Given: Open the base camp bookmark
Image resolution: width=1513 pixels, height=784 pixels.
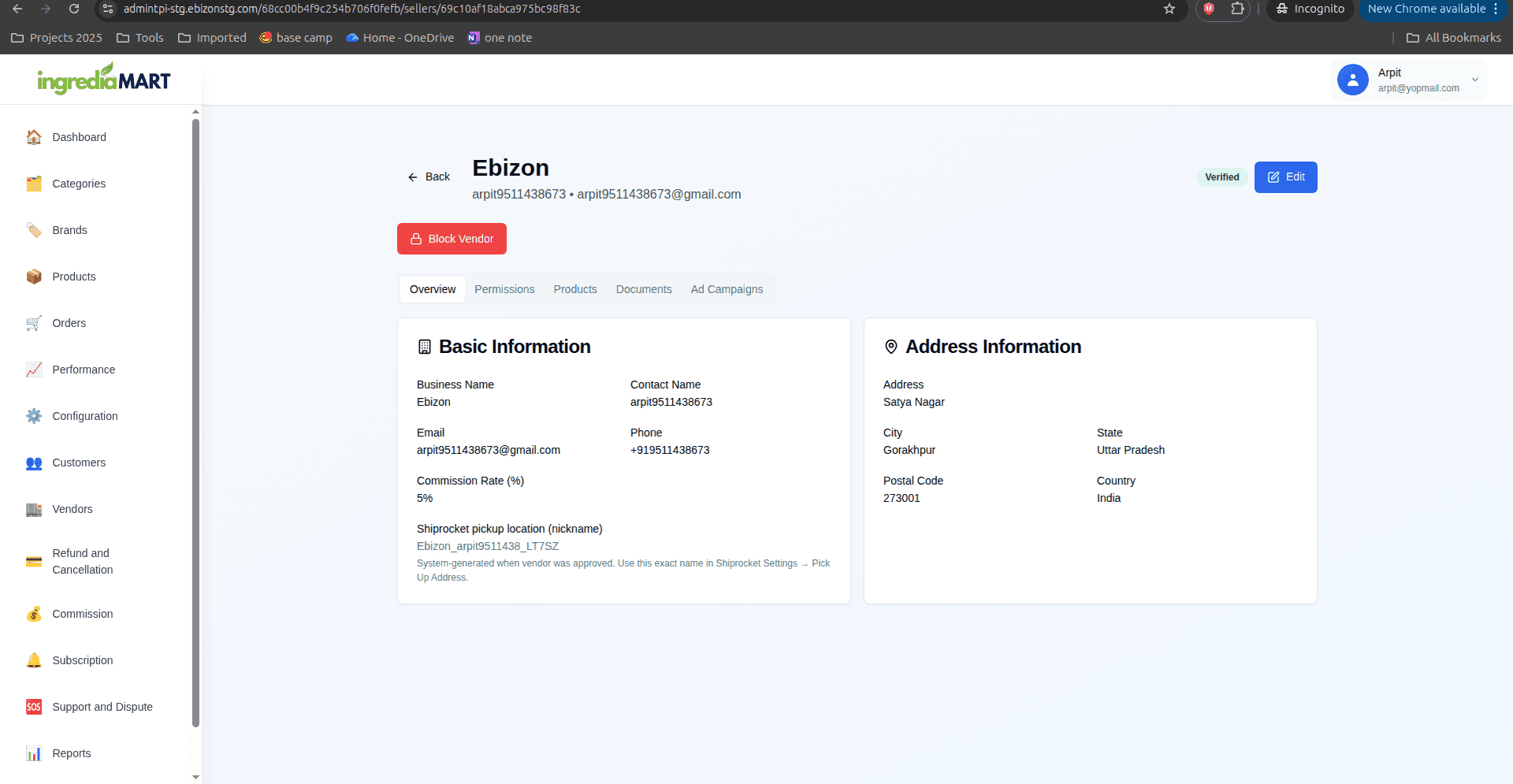Looking at the screenshot, I should tap(296, 38).
